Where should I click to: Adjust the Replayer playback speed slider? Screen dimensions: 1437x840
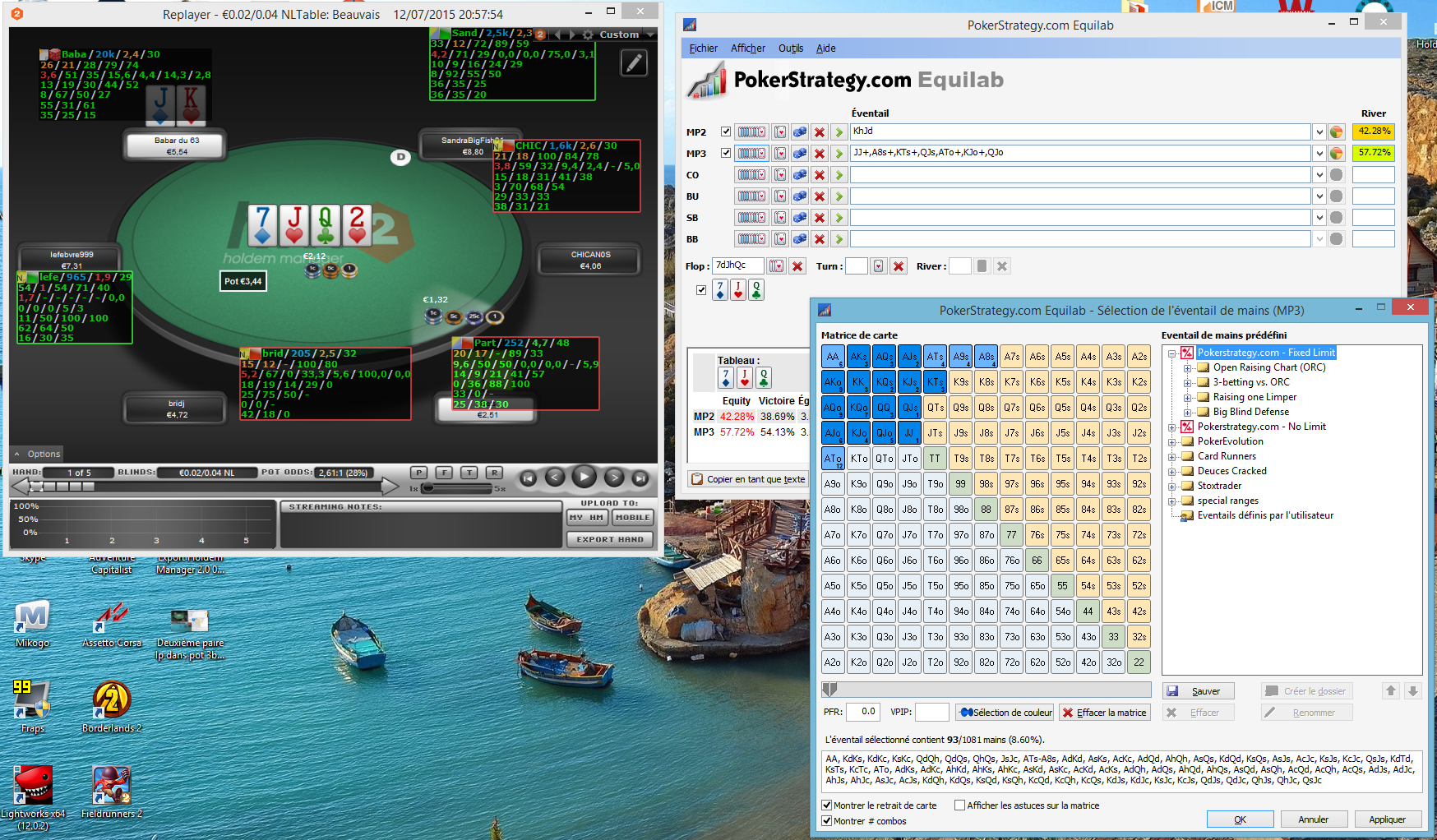click(458, 488)
